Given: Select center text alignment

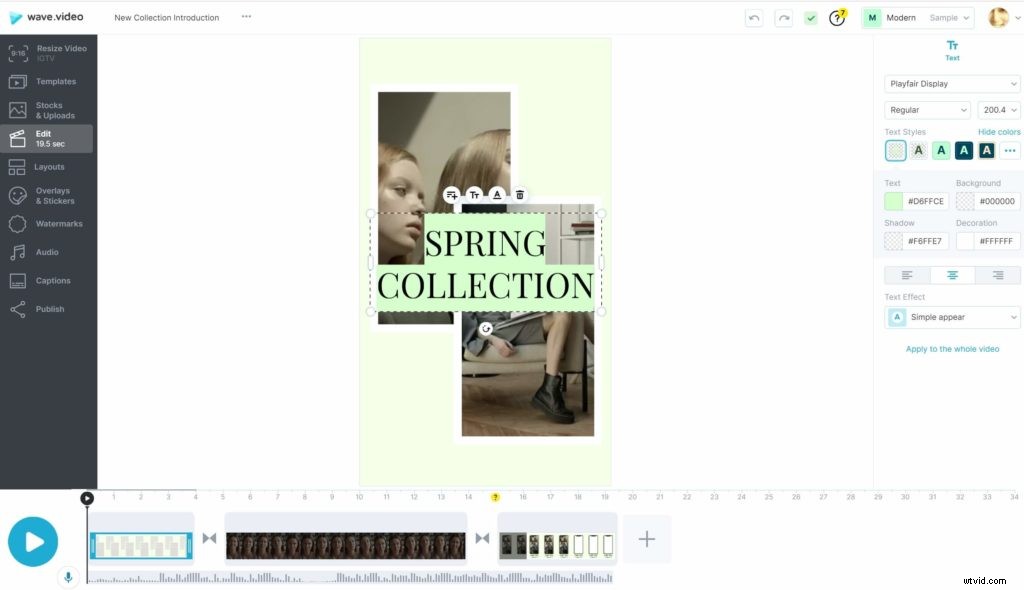Looking at the screenshot, I should [x=952, y=274].
